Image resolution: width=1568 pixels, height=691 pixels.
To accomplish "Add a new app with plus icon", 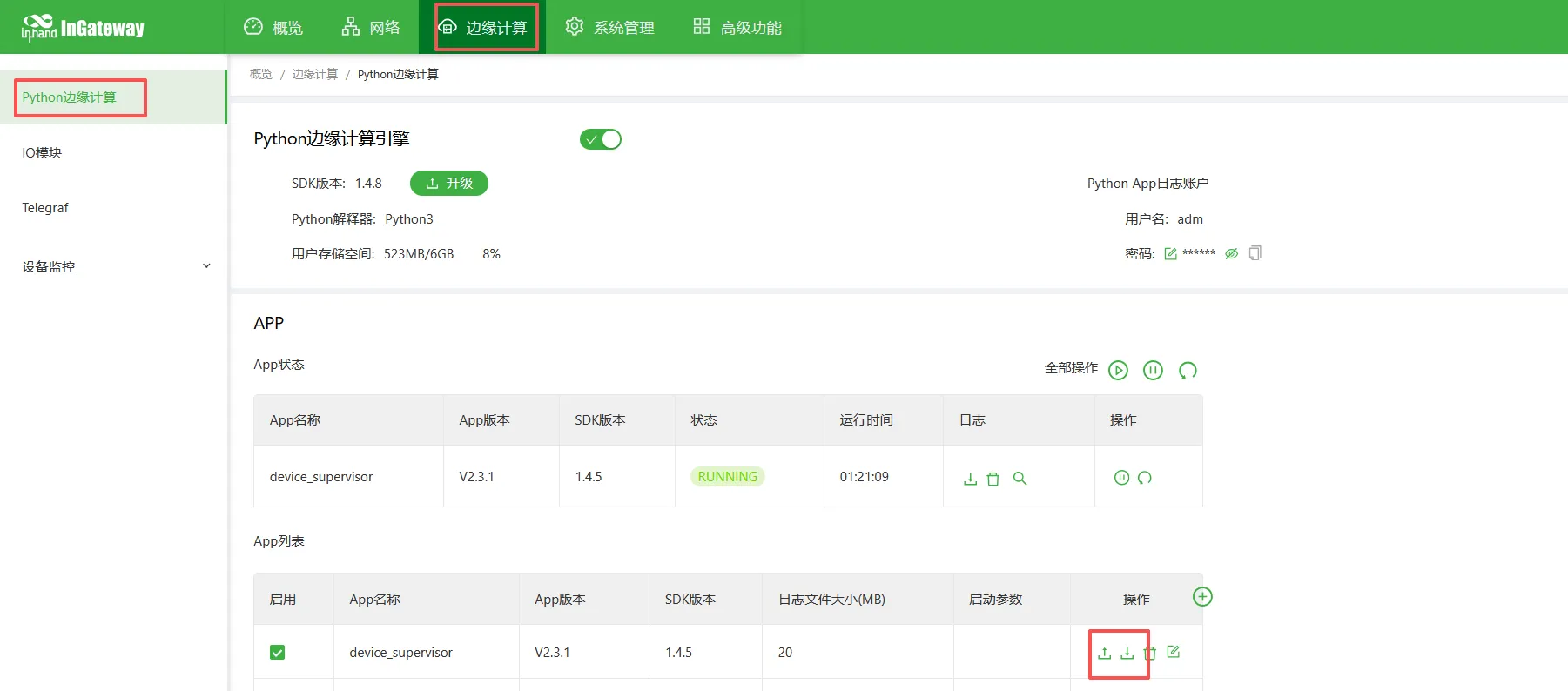I will click(x=1202, y=596).
